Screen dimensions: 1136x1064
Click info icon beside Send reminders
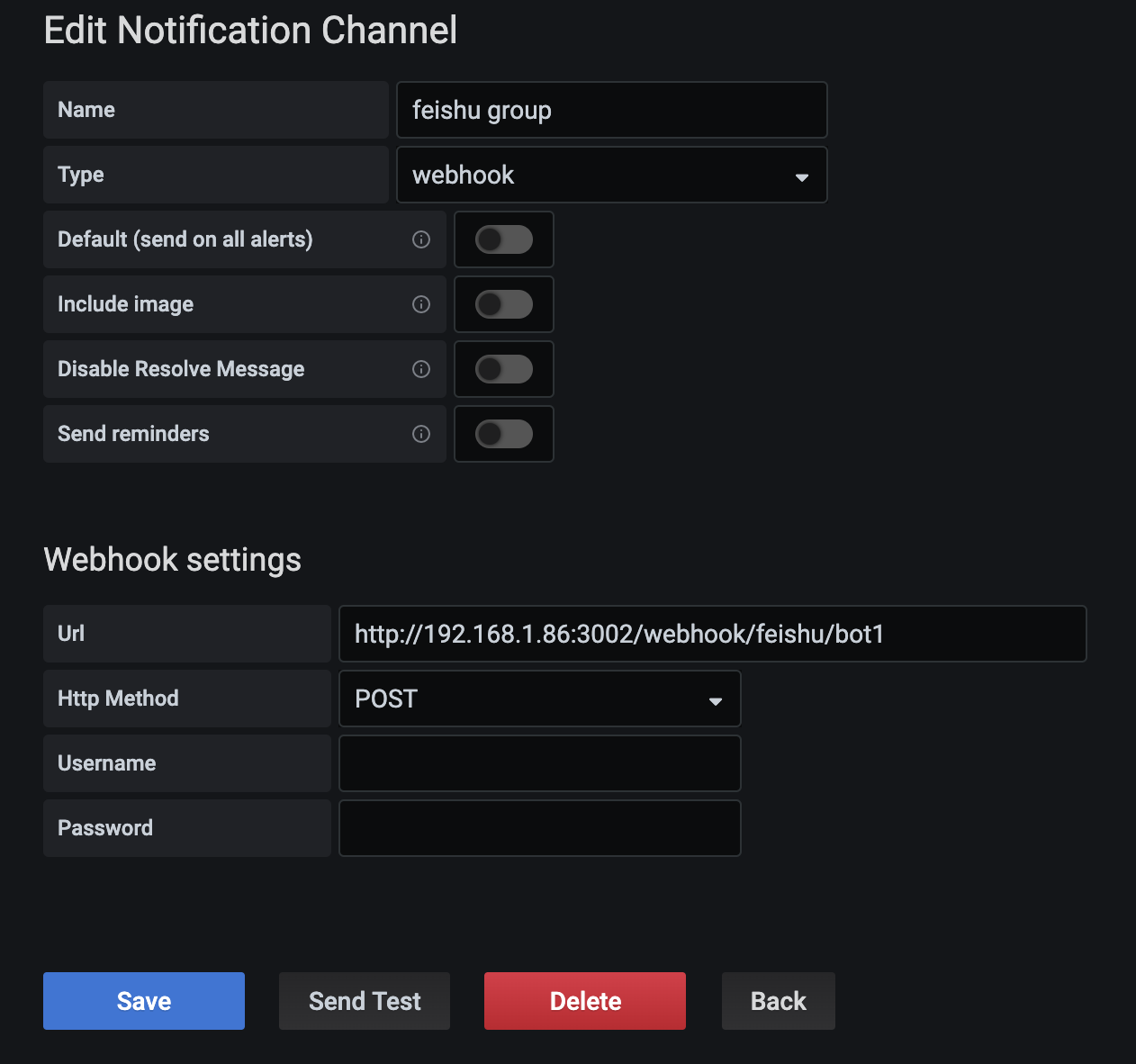point(420,434)
